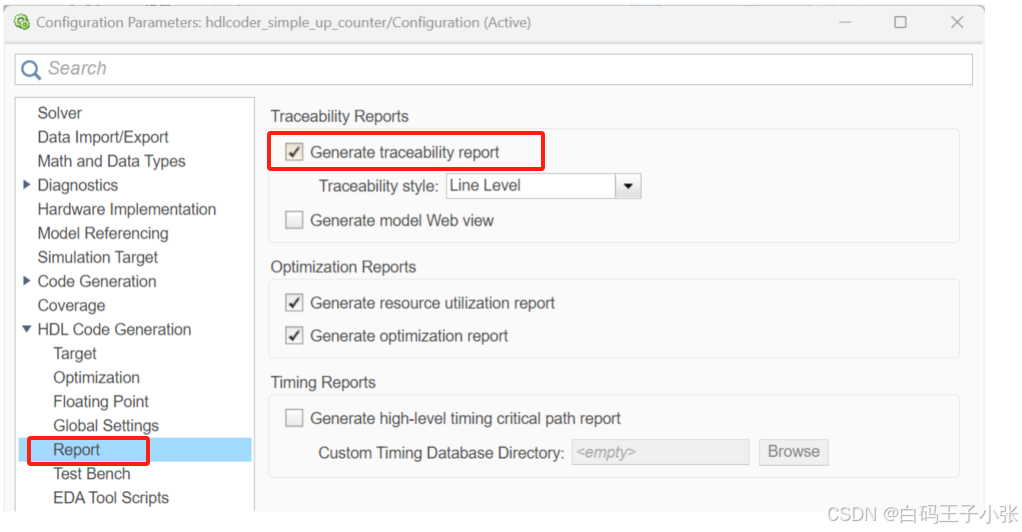Open Global Settings pane
This screenshot has height=532, width=1022.
click(x=106, y=426)
